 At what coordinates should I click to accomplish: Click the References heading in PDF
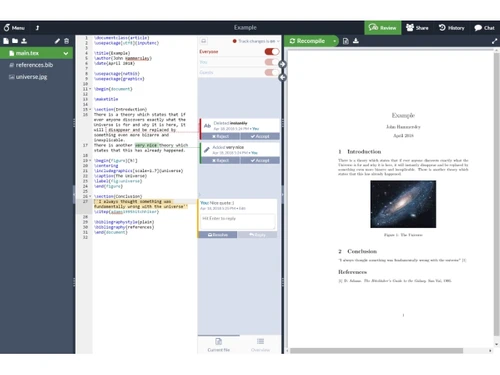pyautogui.click(x=352, y=272)
